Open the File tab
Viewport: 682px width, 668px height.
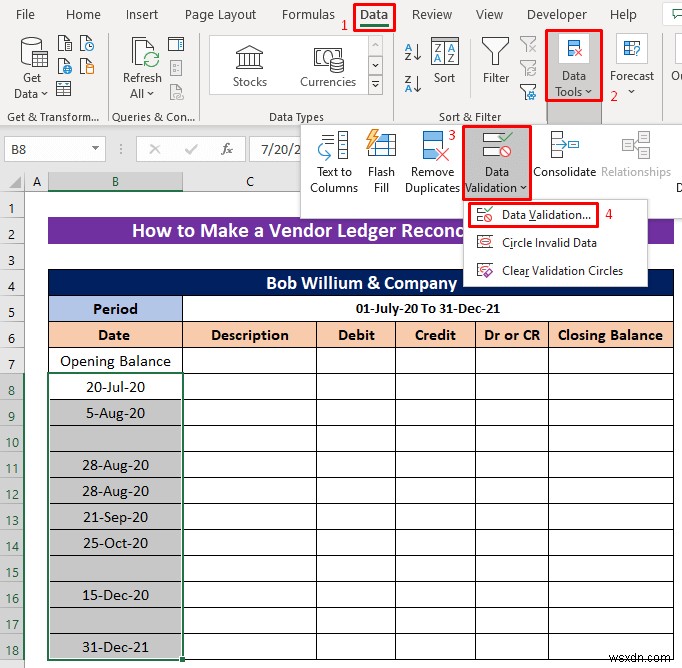tap(25, 14)
